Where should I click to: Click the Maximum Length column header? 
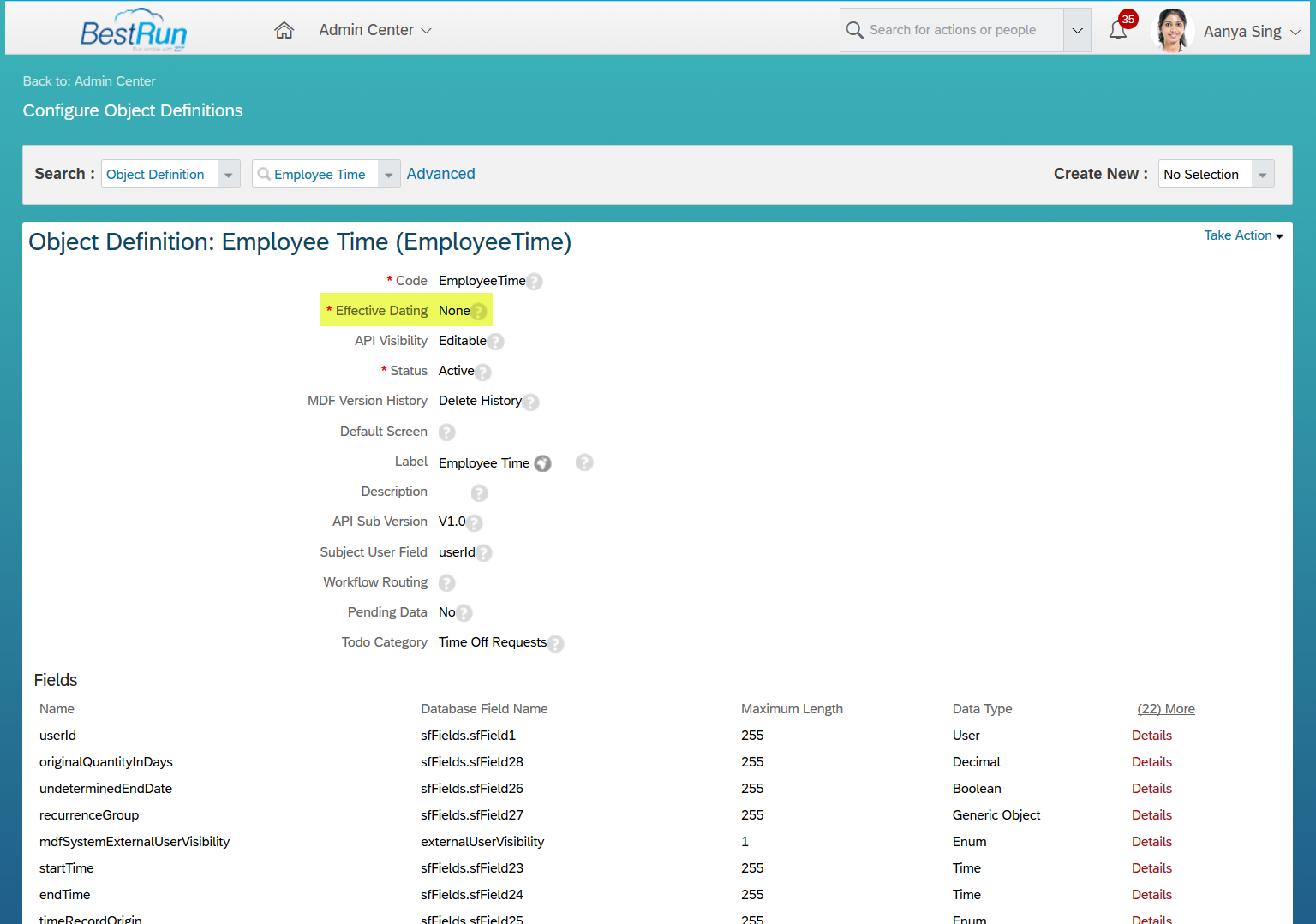(x=792, y=709)
